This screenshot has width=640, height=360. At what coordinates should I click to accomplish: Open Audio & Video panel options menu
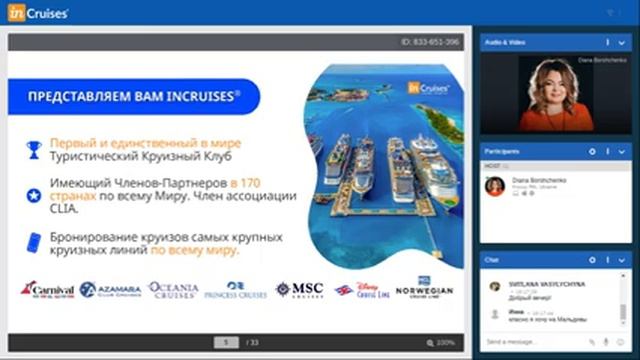coord(607,42)
